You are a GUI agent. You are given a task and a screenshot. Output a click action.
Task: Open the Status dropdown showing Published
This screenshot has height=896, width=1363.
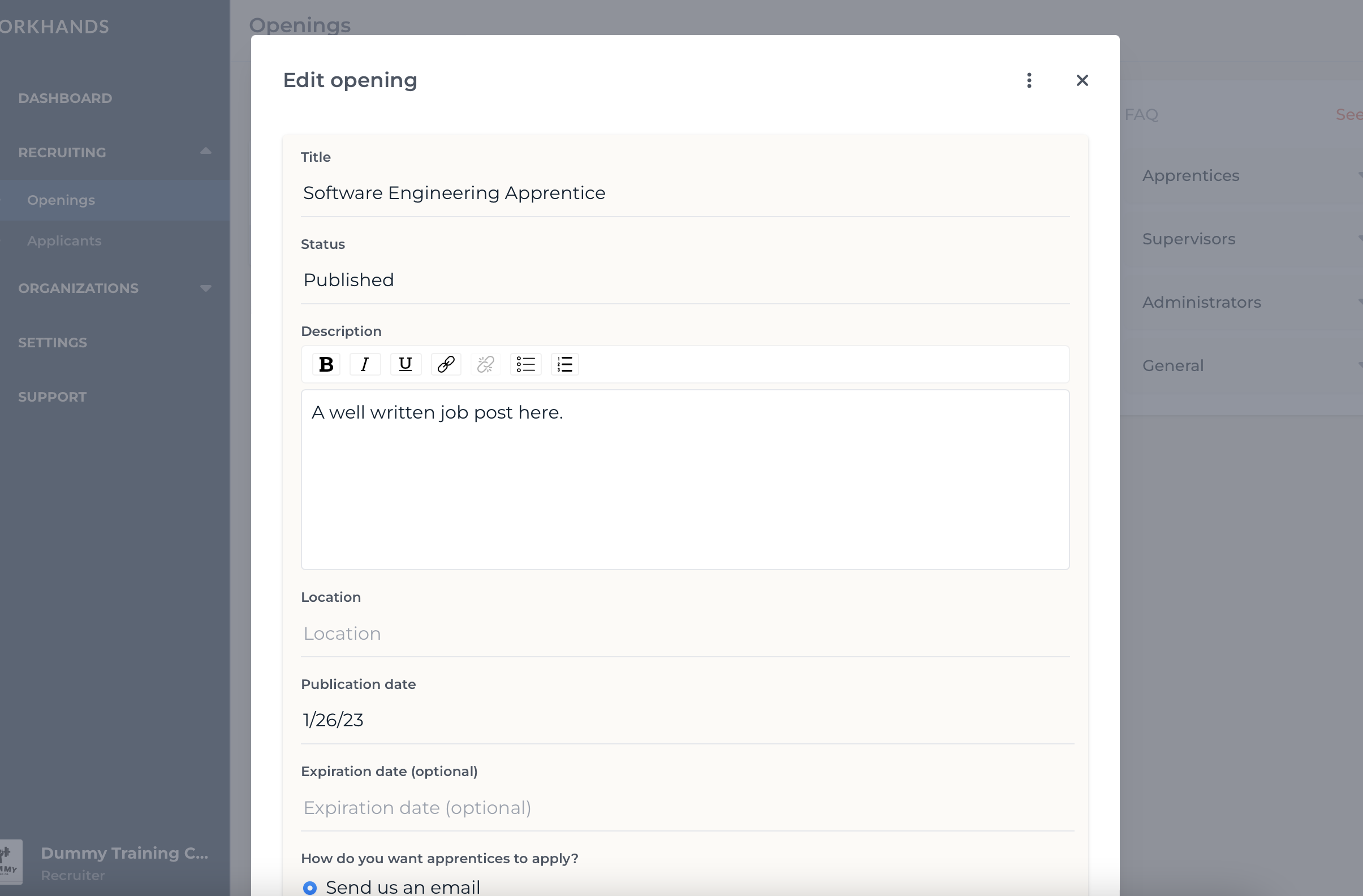pyautogui.click(x=685, y=280)
